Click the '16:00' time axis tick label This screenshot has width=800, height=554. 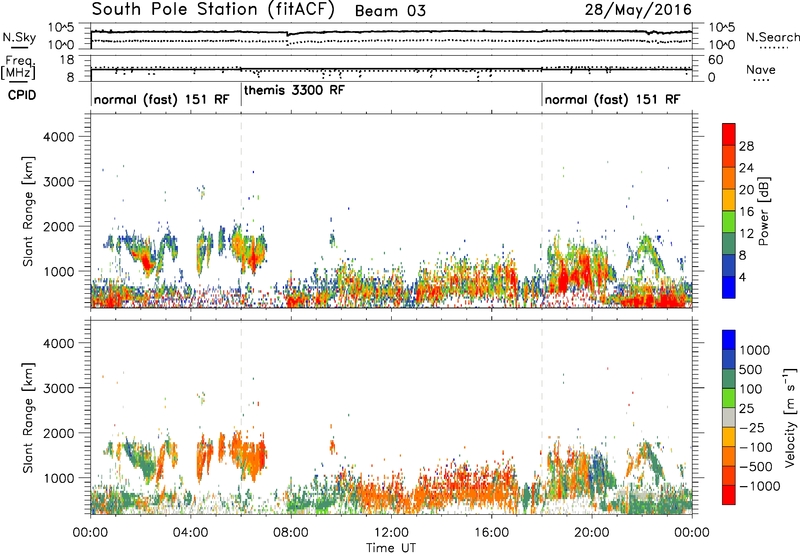[491, 533]
